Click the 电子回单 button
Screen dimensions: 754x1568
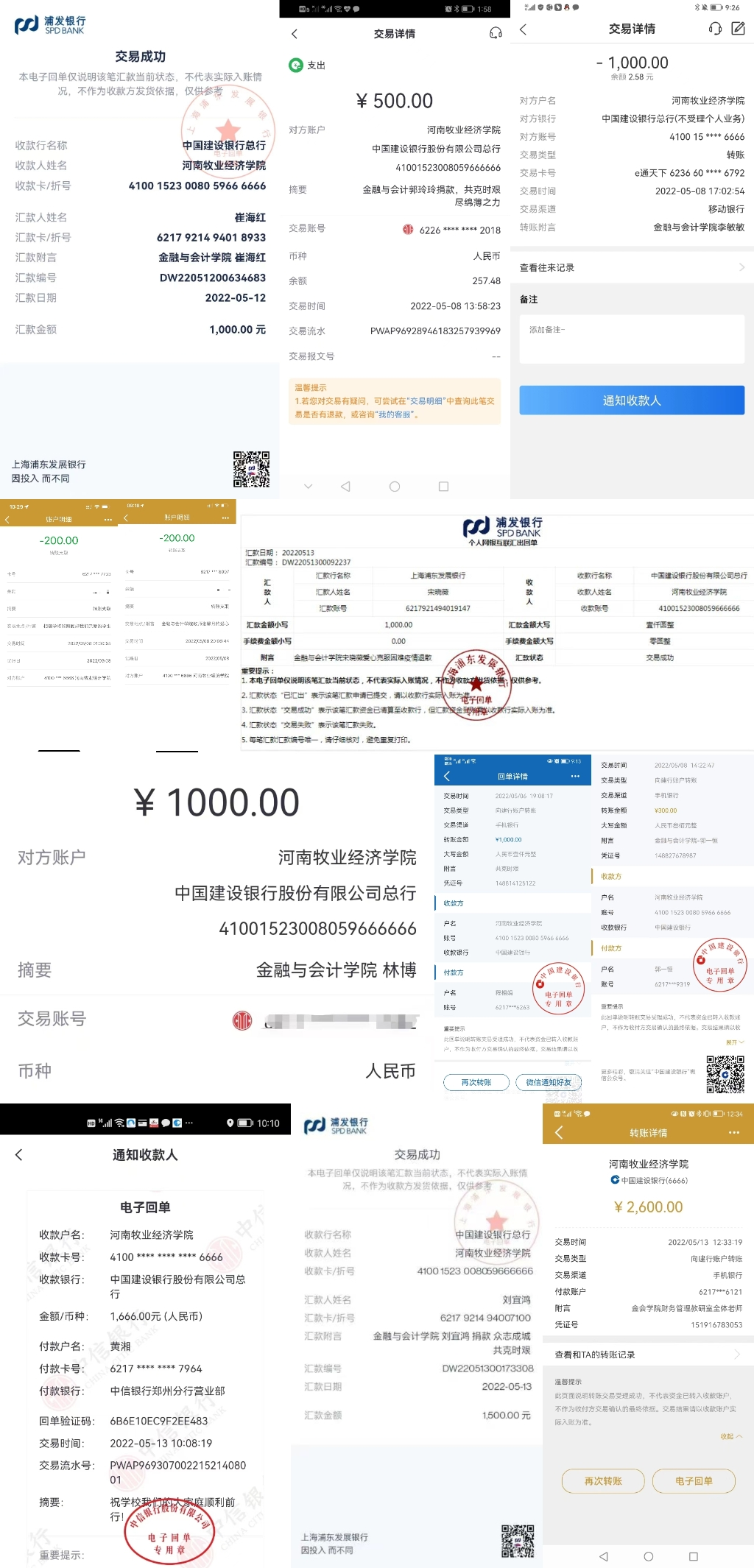click(x=694, y=1480)
